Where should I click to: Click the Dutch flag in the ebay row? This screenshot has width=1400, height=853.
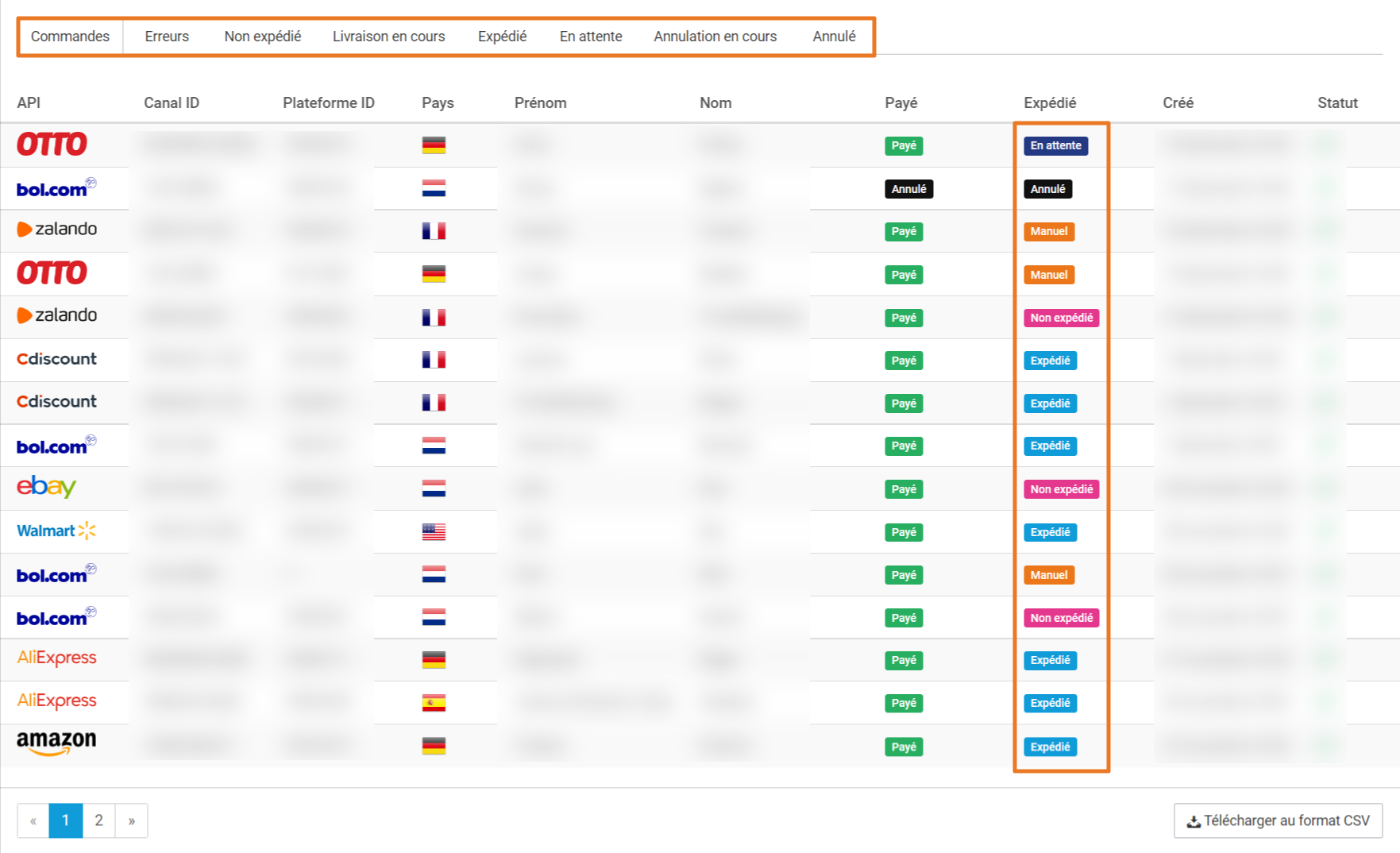point(434,488)
